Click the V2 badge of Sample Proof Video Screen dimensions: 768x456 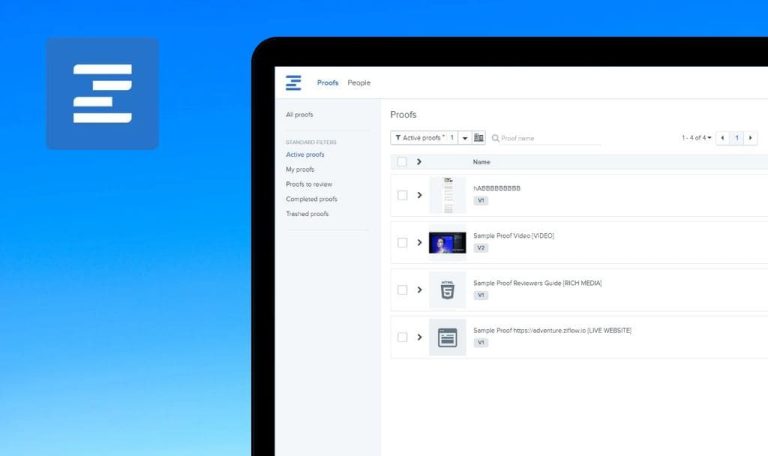tap(480, 248)
